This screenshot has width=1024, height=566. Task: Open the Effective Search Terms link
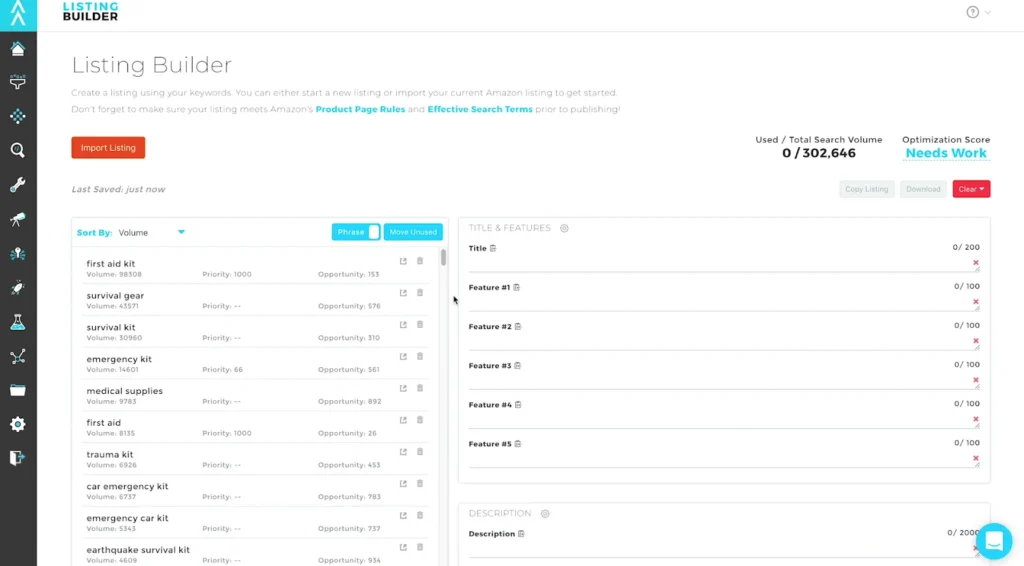click(x=480, y=109)
